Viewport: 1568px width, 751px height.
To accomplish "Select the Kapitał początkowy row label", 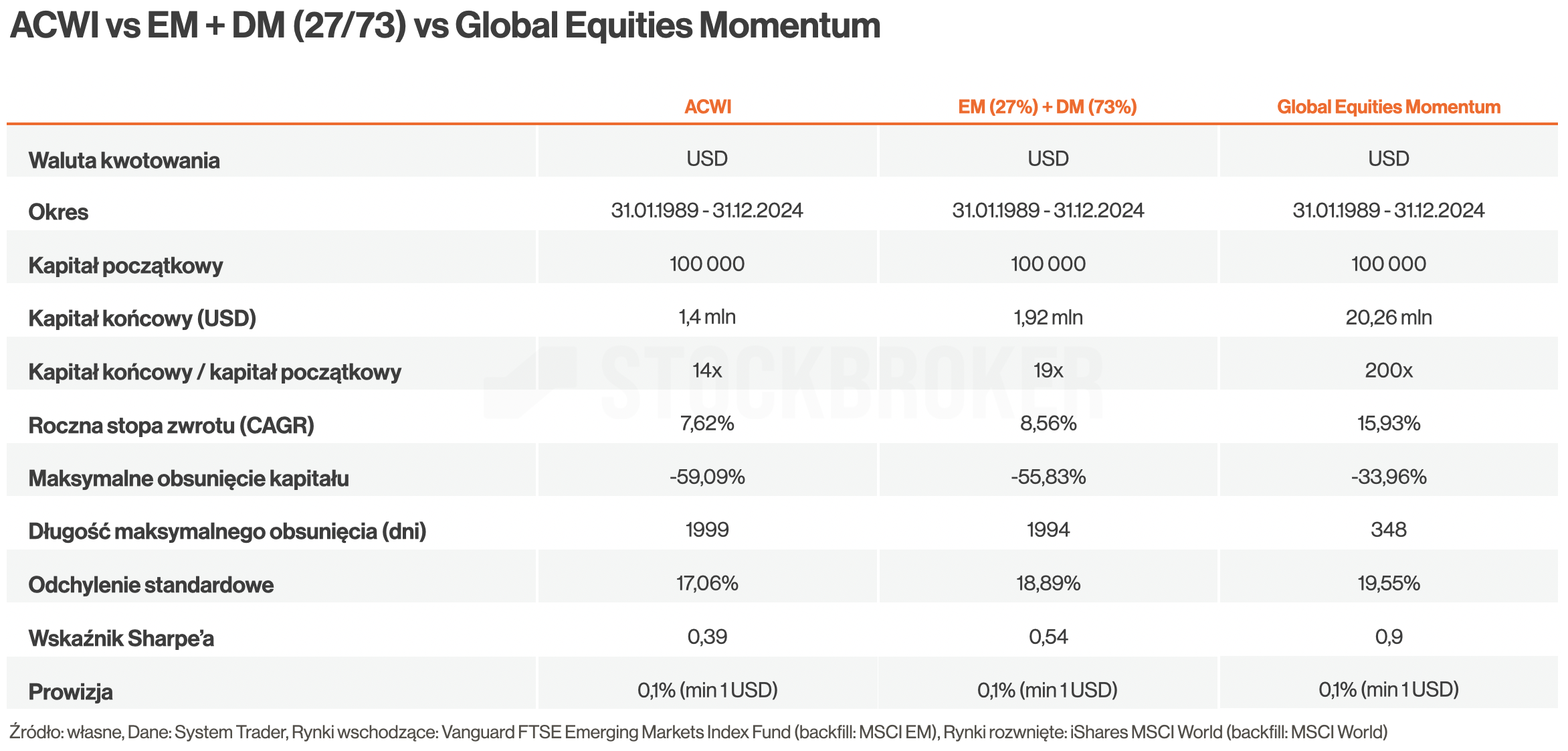I will [125, 266].
